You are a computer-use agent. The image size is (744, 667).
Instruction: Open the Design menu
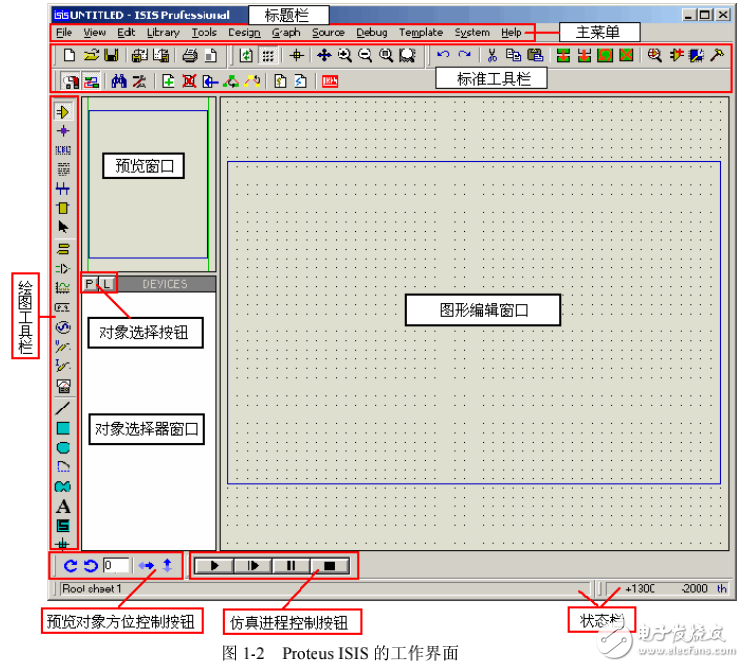point(244,33)
